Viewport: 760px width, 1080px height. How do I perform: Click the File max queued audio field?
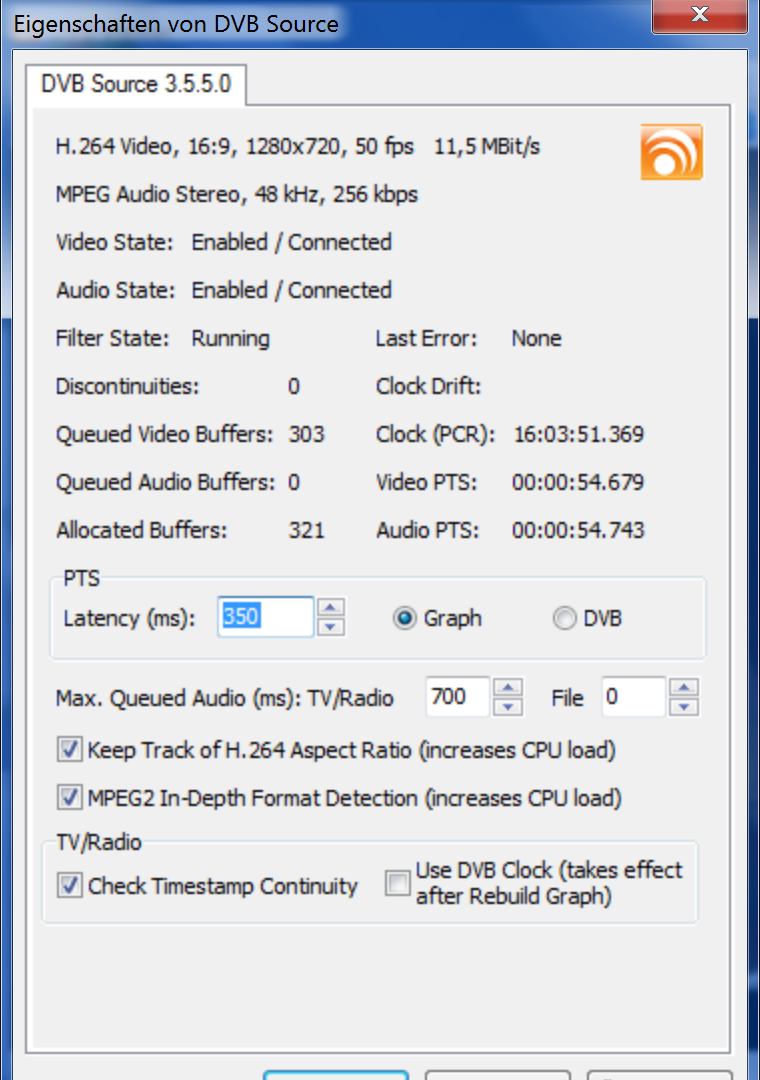click(x=633, y=696)
